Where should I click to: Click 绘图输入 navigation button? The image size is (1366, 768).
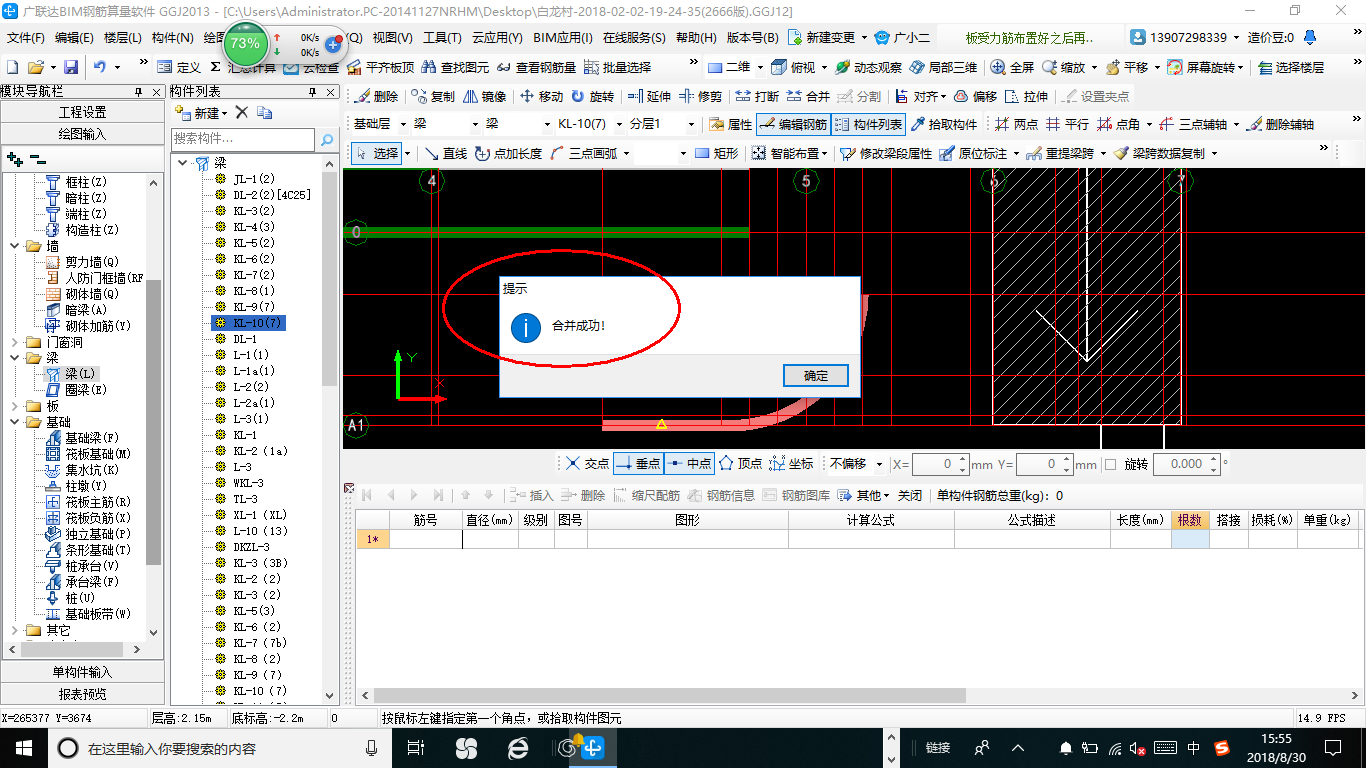[82, 134]
